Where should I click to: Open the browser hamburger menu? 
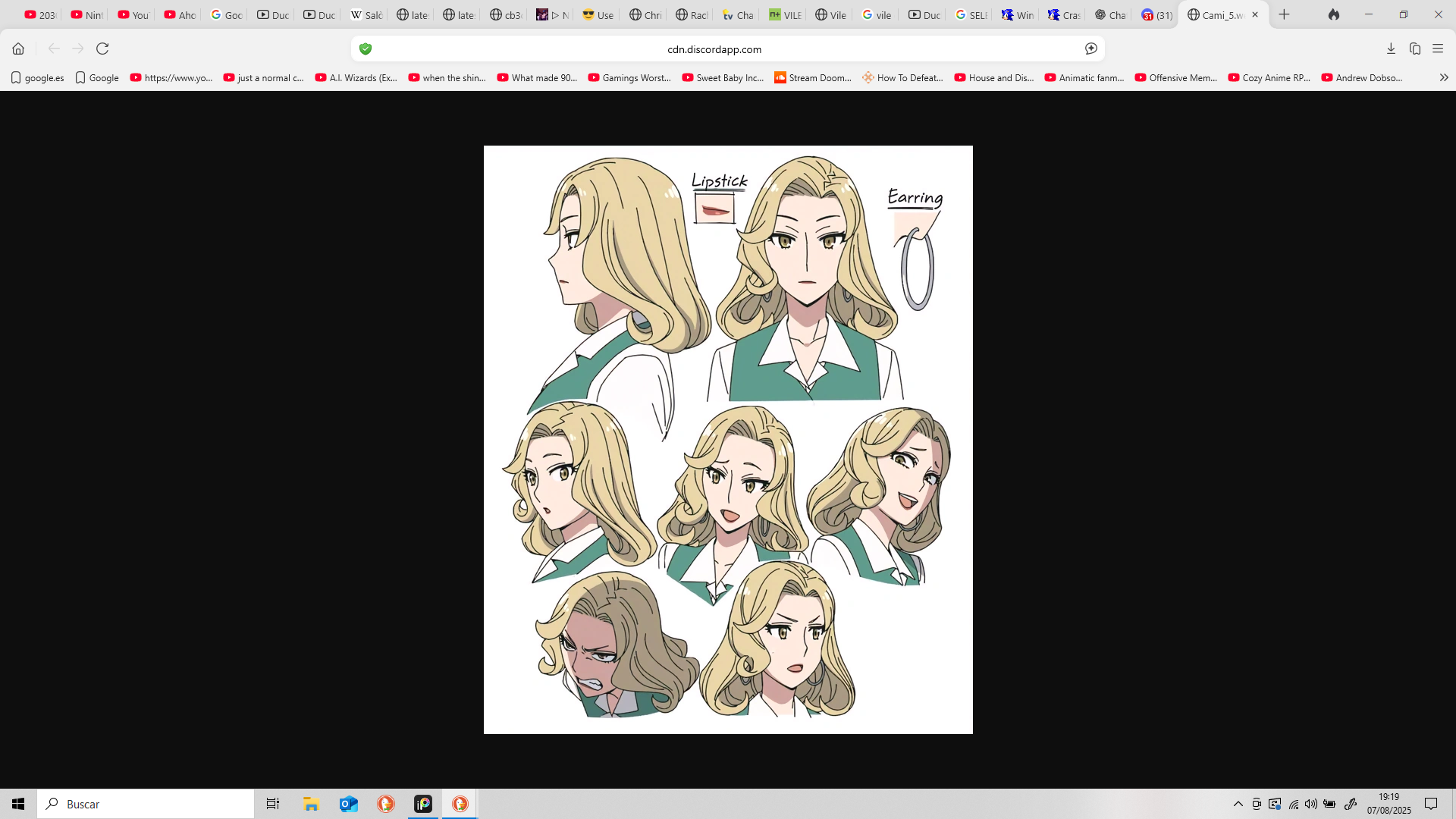pos(1438,49)
